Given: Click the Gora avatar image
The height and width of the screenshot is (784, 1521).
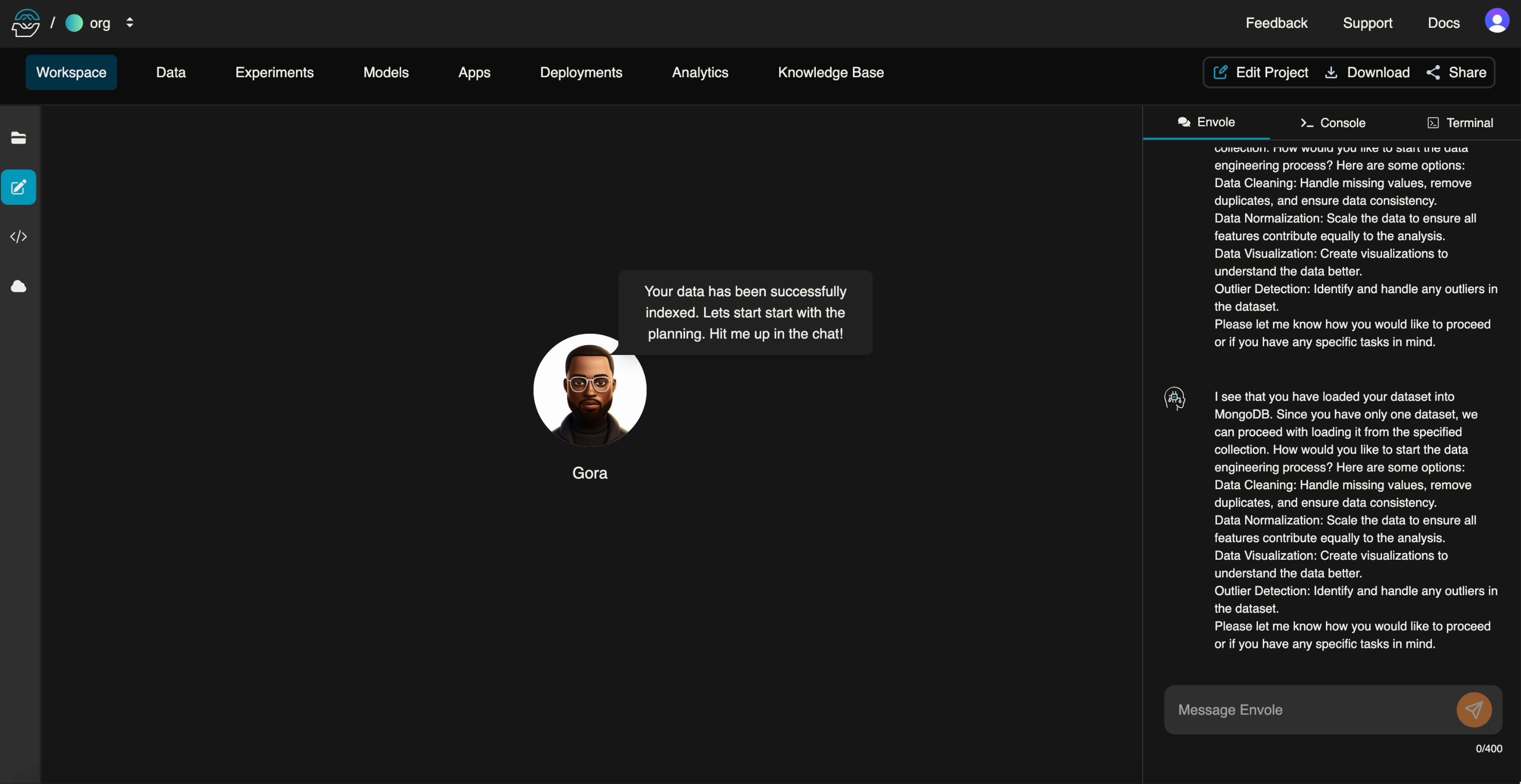Looking at the screenshot, I should 589,390.
